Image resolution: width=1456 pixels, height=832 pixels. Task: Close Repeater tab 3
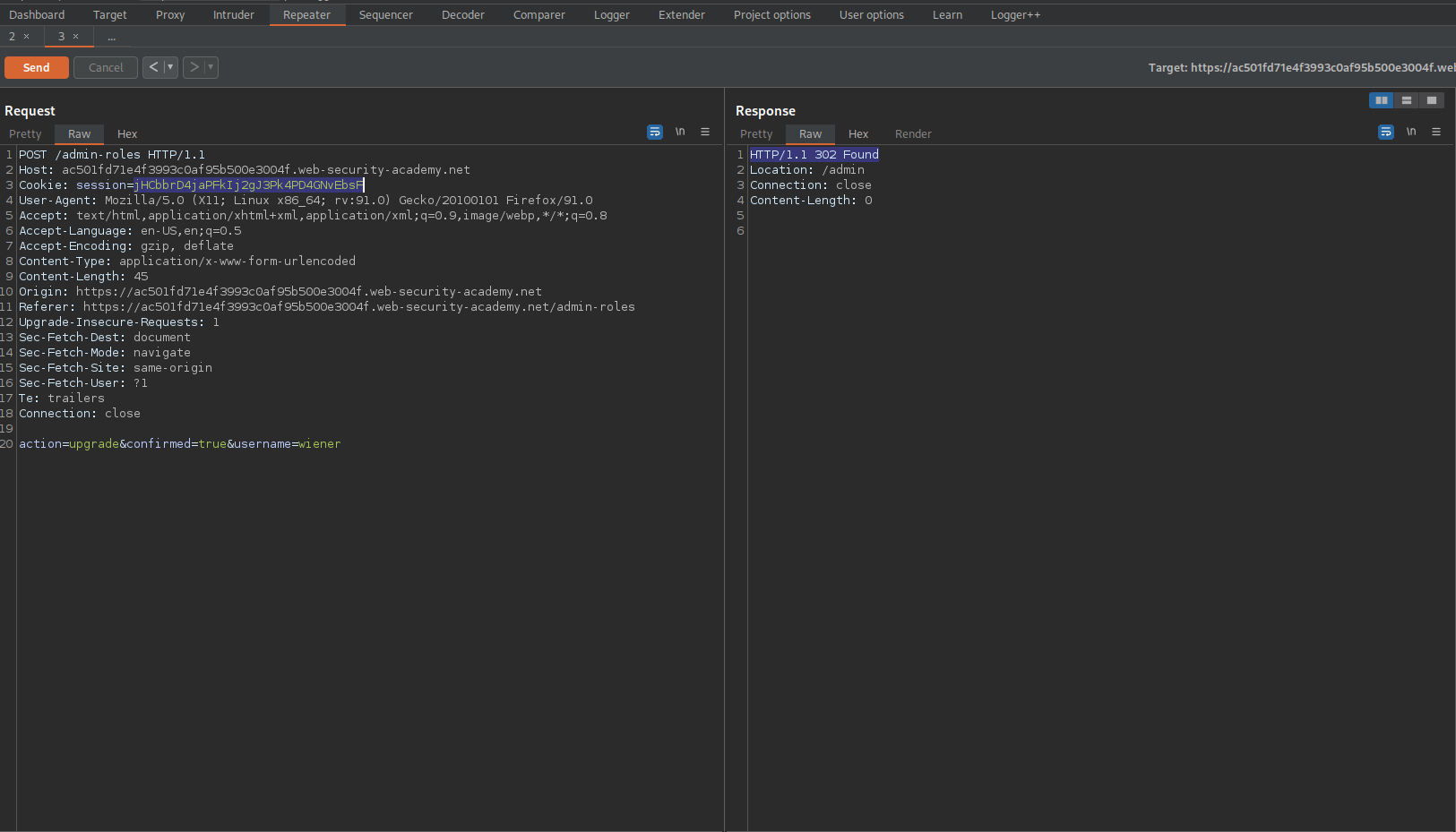(76, 37)
